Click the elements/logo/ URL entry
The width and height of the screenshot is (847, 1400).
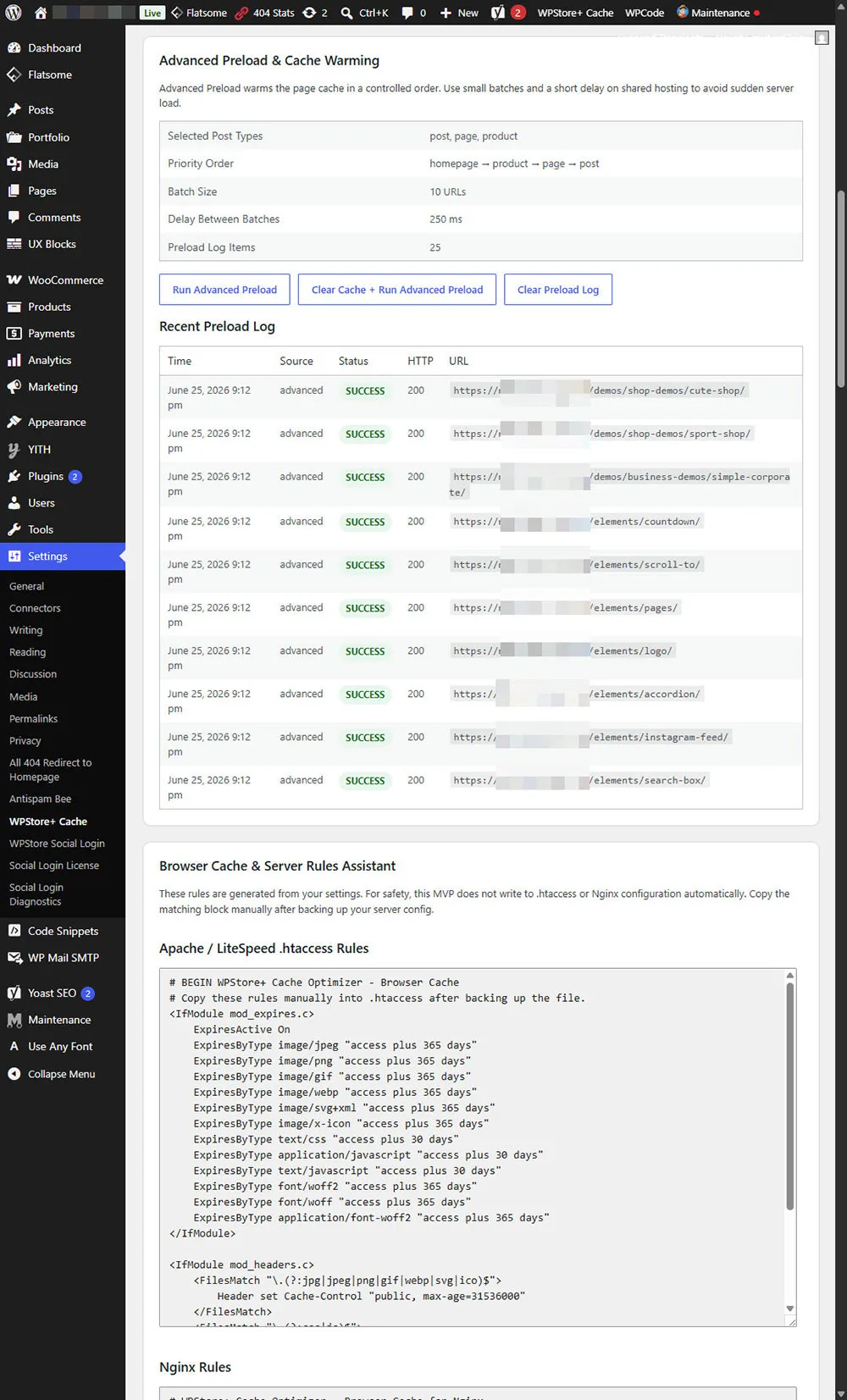tap(563, 650)
